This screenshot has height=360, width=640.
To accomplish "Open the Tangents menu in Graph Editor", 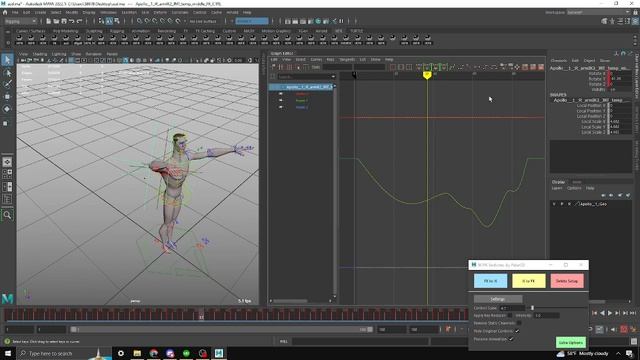I will coord(347,60).
